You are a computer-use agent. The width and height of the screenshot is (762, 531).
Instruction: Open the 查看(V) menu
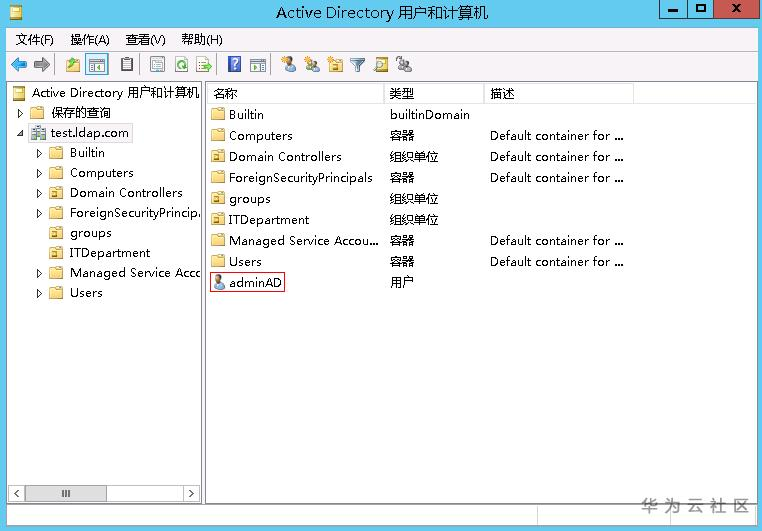click(x=145, y=39)
